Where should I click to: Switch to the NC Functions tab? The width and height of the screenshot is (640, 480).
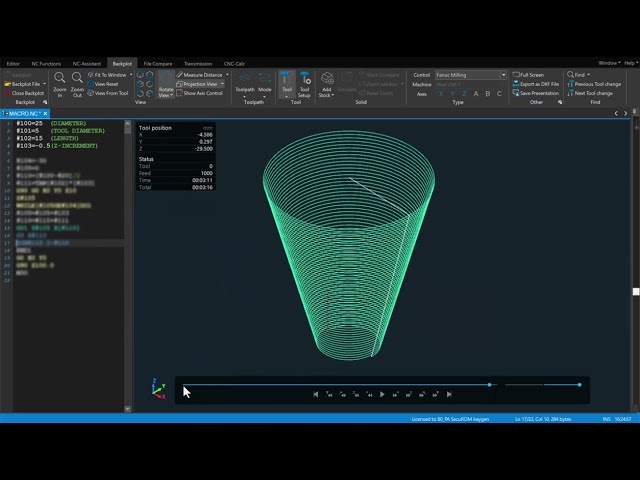pyautogui.click(x=46, y=64)
